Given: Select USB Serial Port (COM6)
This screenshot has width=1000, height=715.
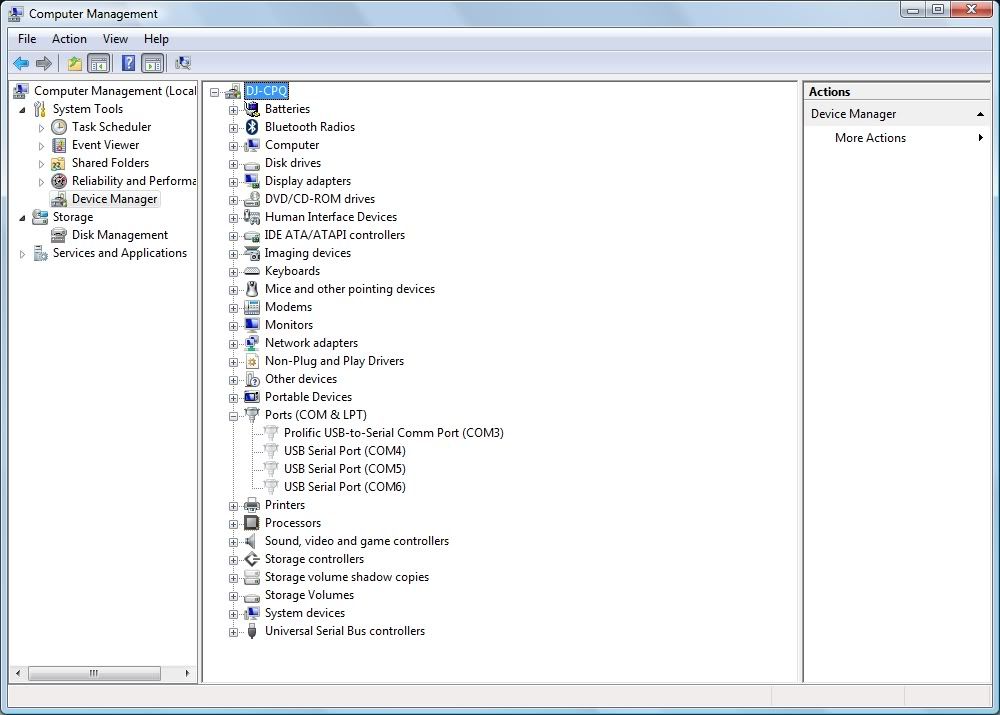Looking at the screenshot, I should point(344,487).
